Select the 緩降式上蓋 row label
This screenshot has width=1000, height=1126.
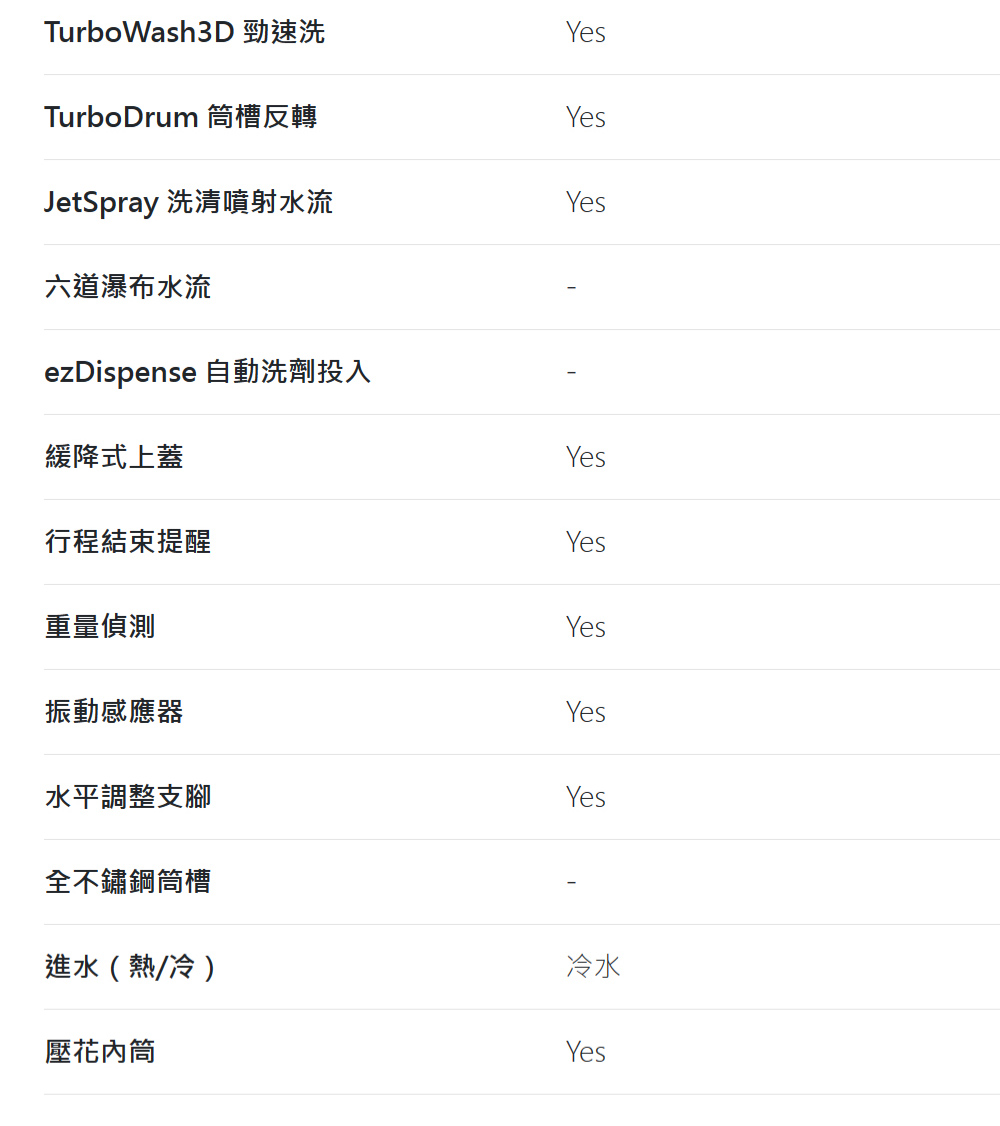[x=114, y=457]
